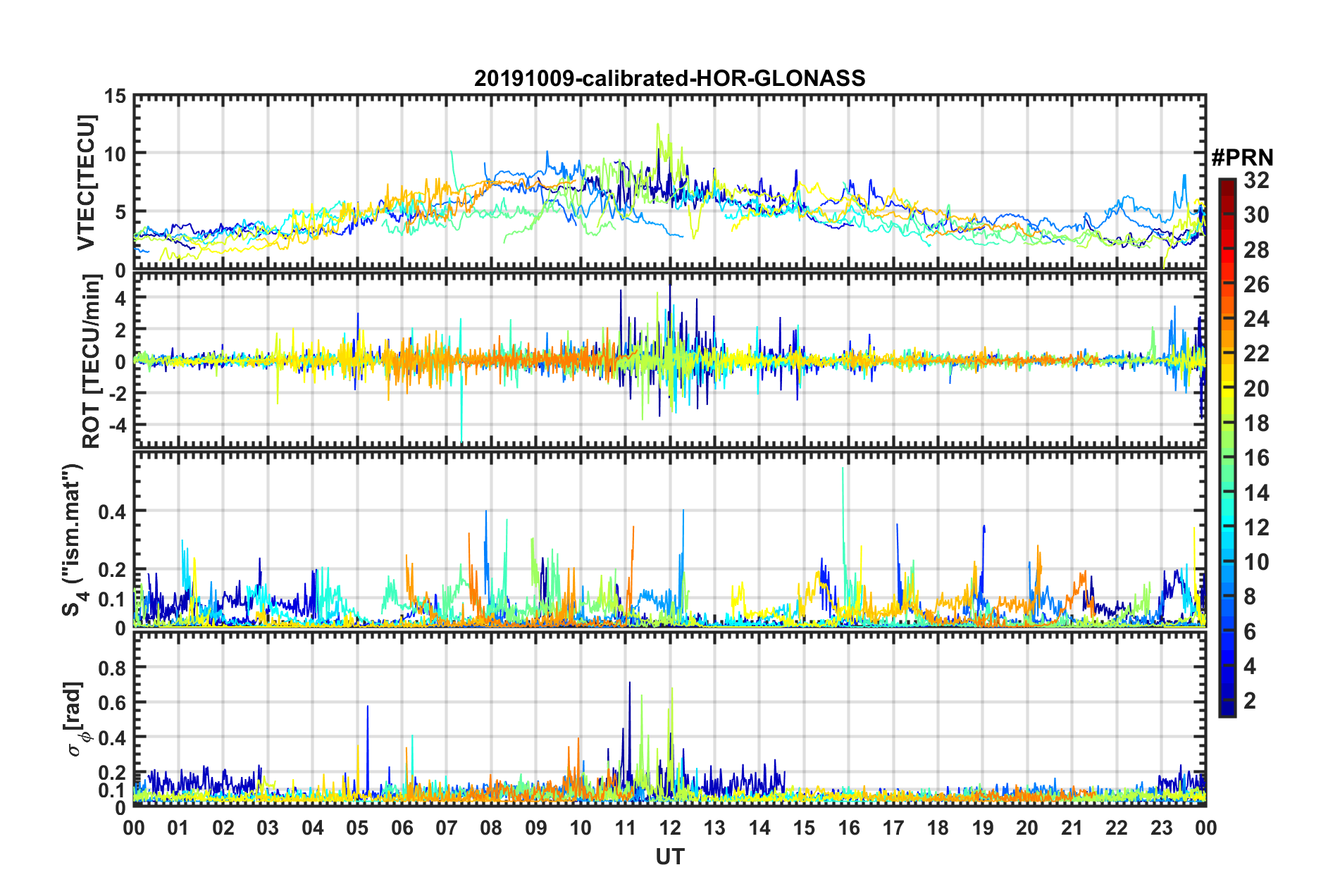Click the 15 tick label on VTEC axis

point(116,97)
